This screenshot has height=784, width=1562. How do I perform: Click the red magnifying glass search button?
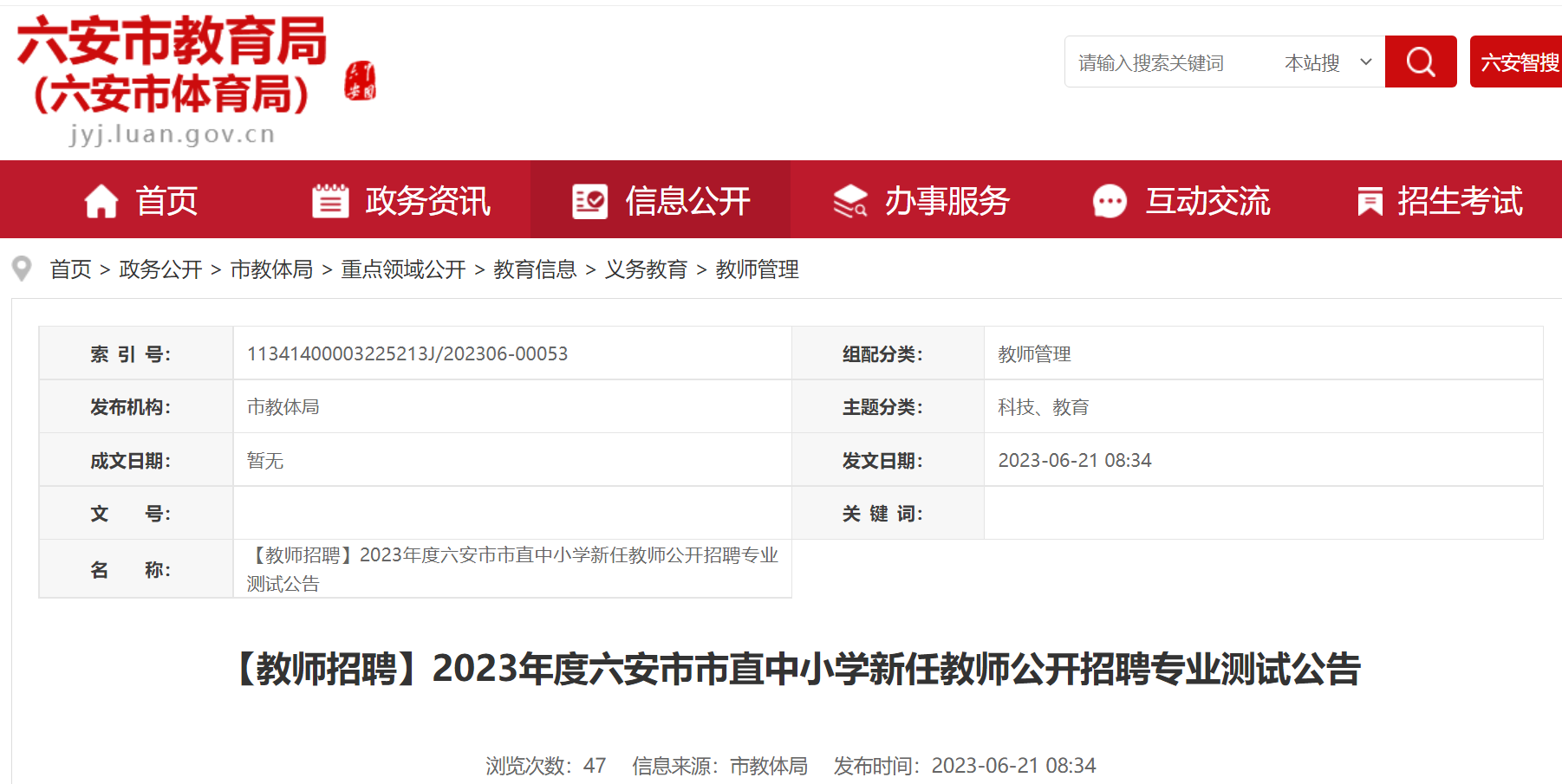pos(1420,62)
